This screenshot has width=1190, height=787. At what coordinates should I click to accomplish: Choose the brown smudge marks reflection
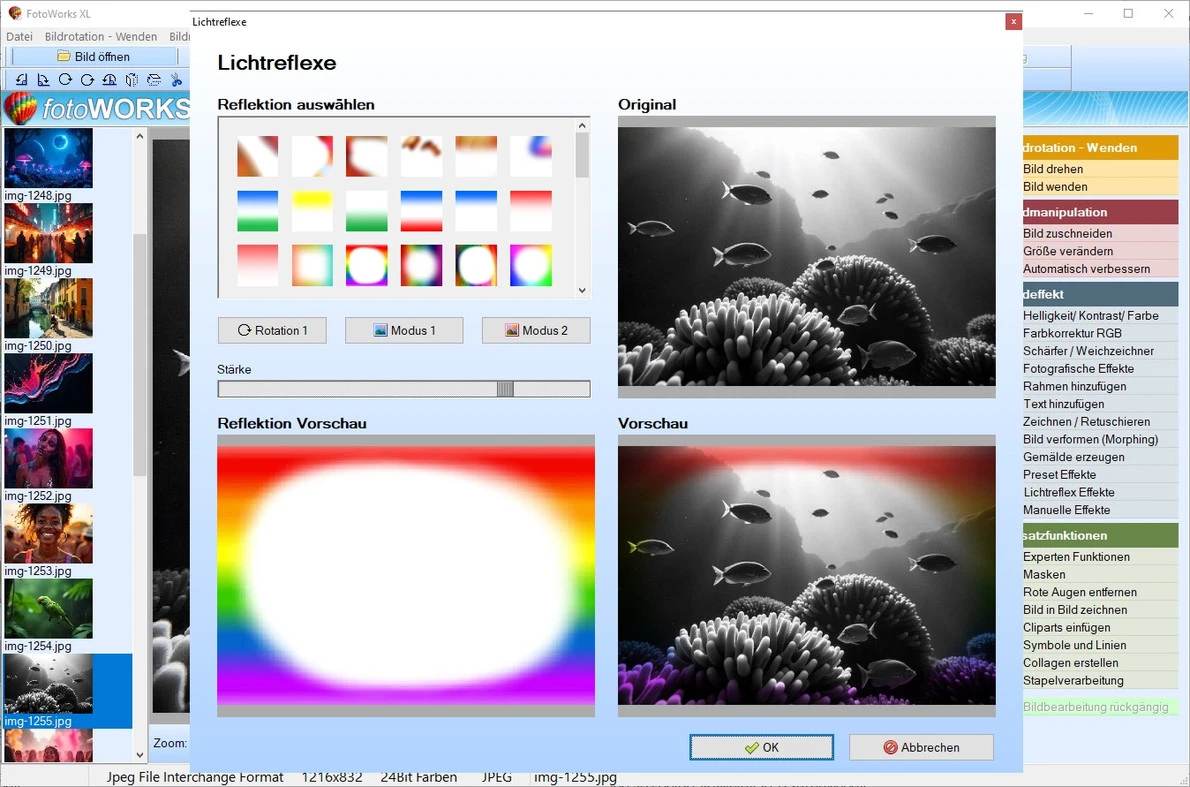click(421, 156)
